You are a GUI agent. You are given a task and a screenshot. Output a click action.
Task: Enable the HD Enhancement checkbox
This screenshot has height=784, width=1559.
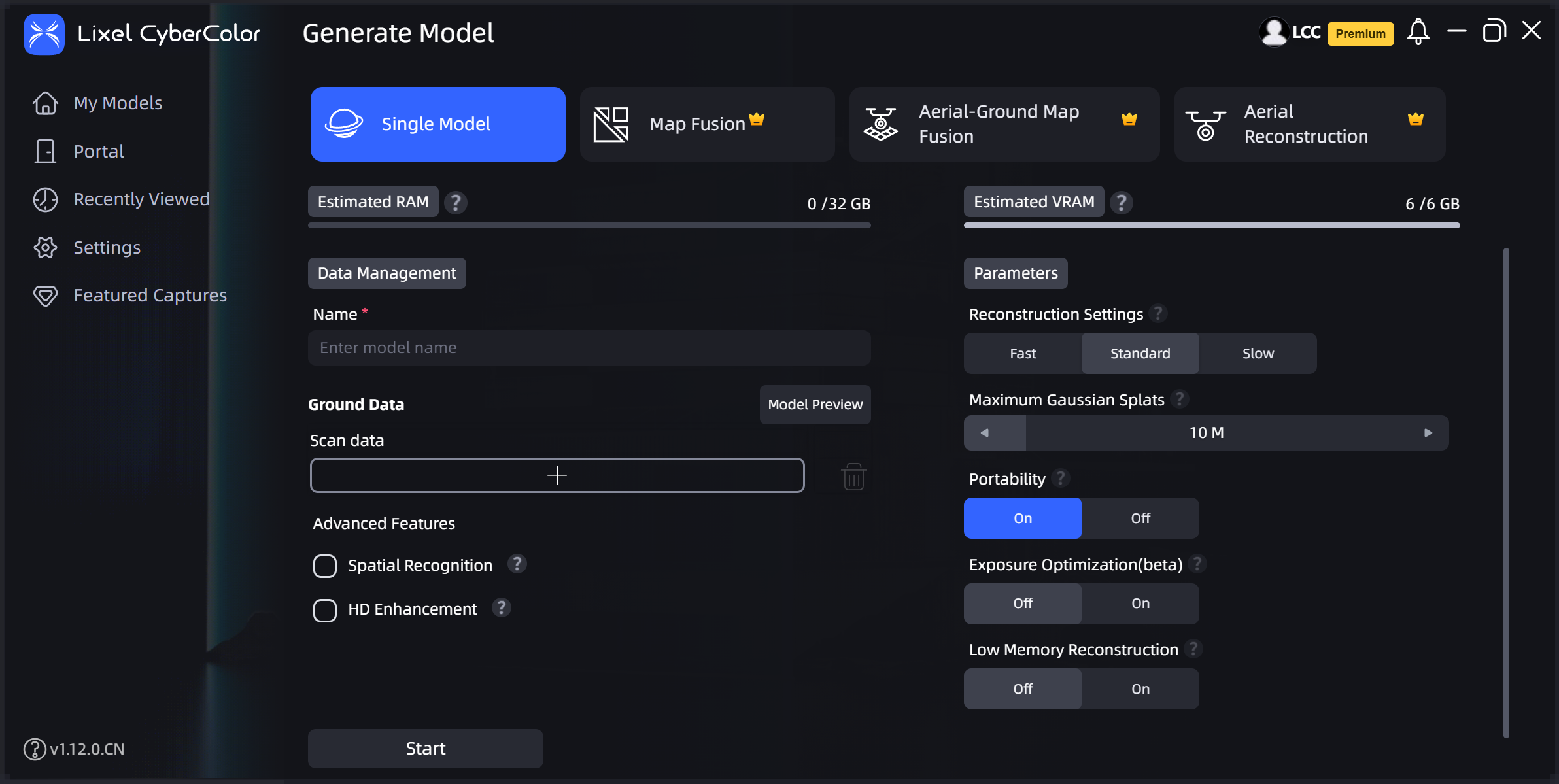click(325, 611)
